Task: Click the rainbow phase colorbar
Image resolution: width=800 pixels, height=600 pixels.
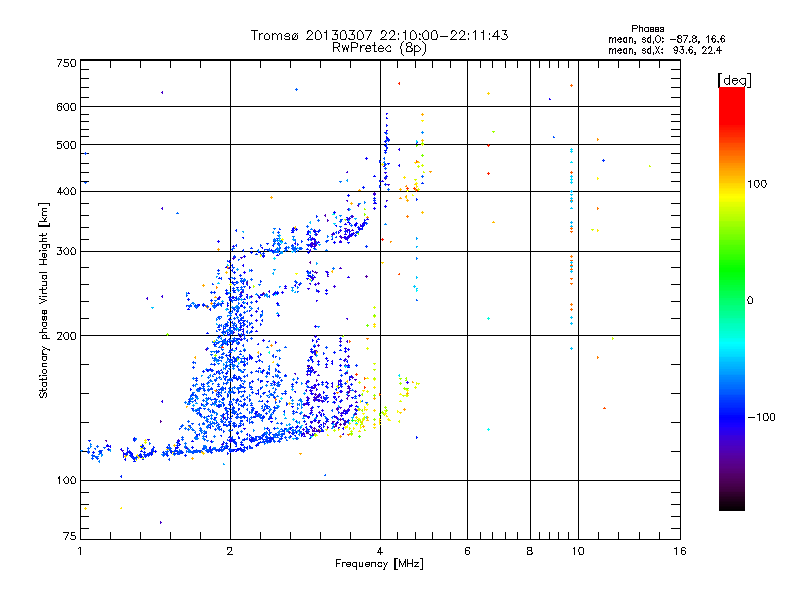Action: (x=732, y=298)
